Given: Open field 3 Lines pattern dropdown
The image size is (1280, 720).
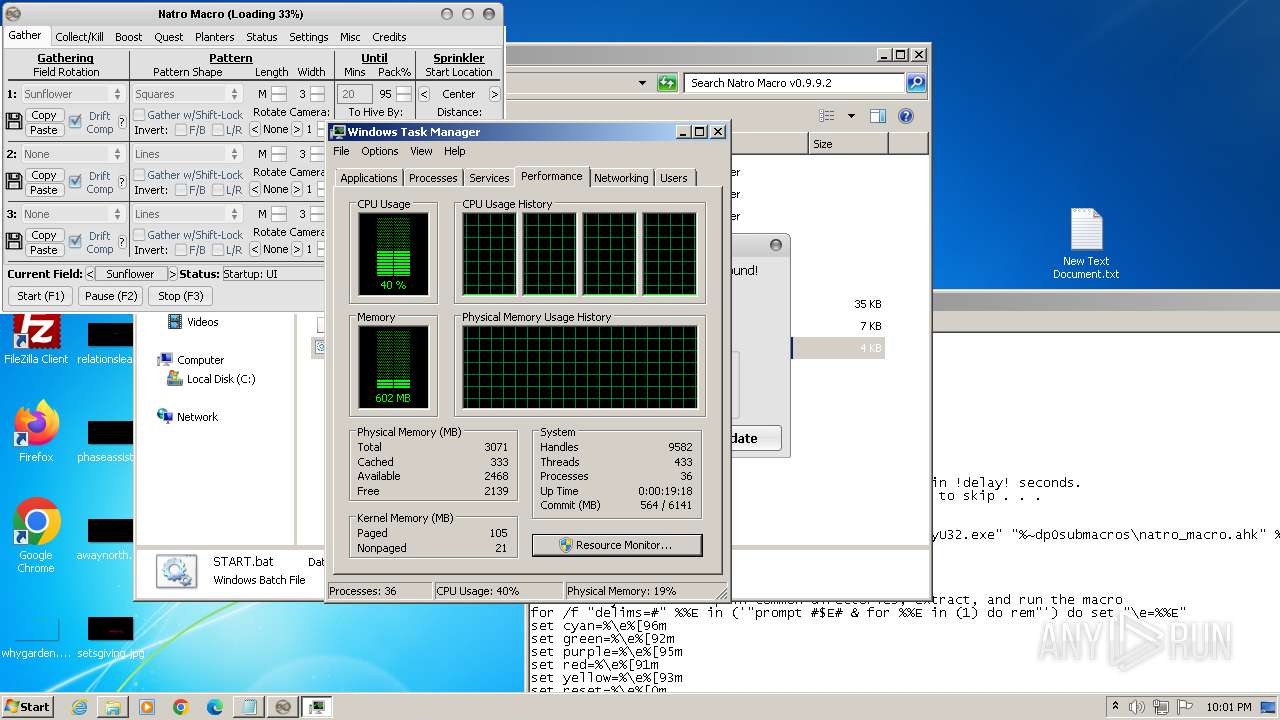Looking at the screenshot, I should 187,214.
